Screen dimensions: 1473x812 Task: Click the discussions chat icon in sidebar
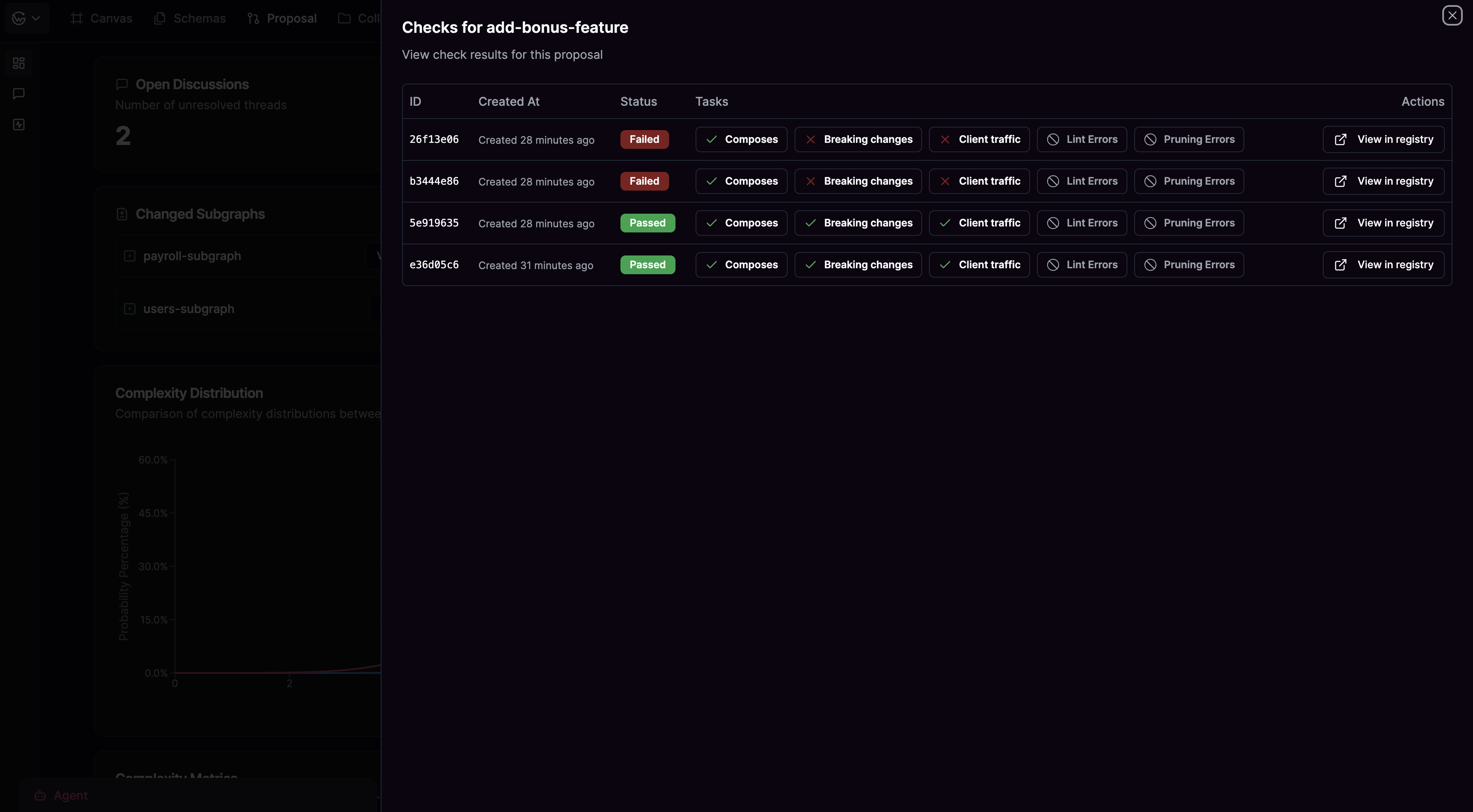click(19, 94)
